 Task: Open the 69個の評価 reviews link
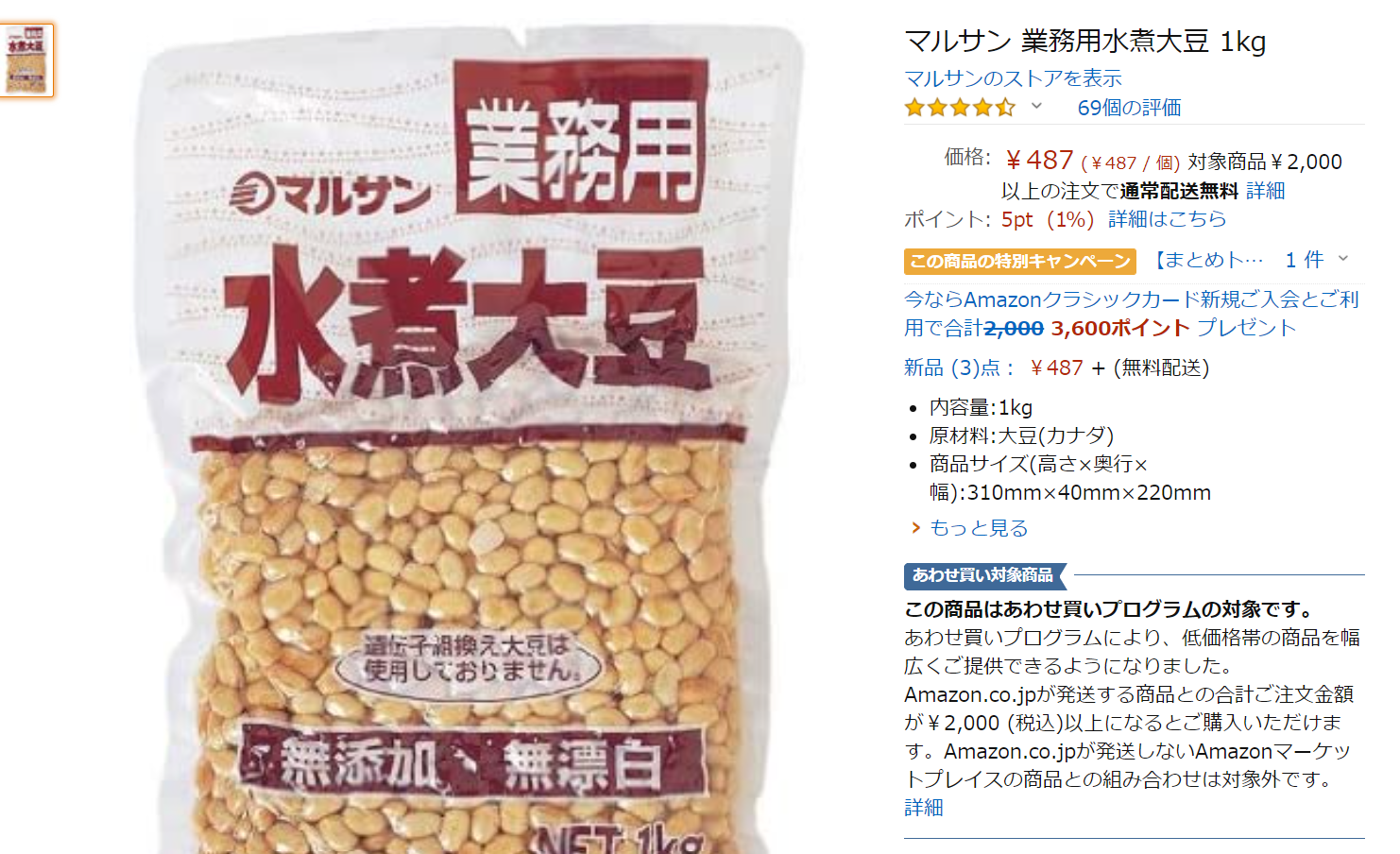click(x=1129, y=108)
